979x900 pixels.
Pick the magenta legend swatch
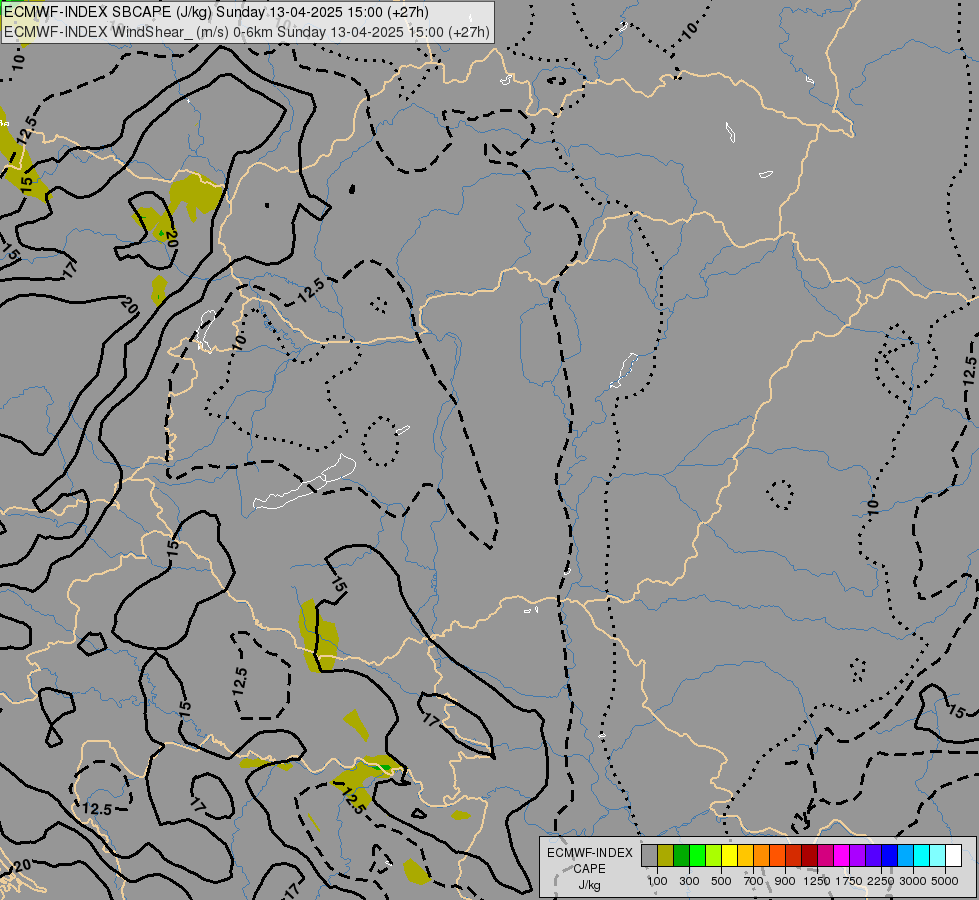(x=842, y=855)
